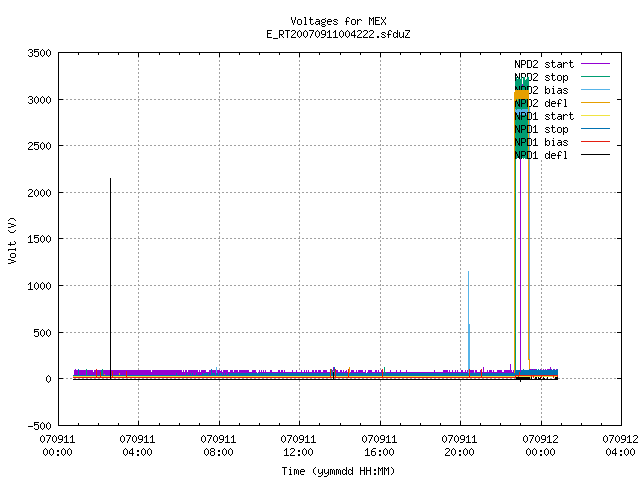Image resolution: width=640 pixels, height=480 pixels.
Task: Click the "070911 16:00" x-axis tick label
Action: tap(379, 446)
